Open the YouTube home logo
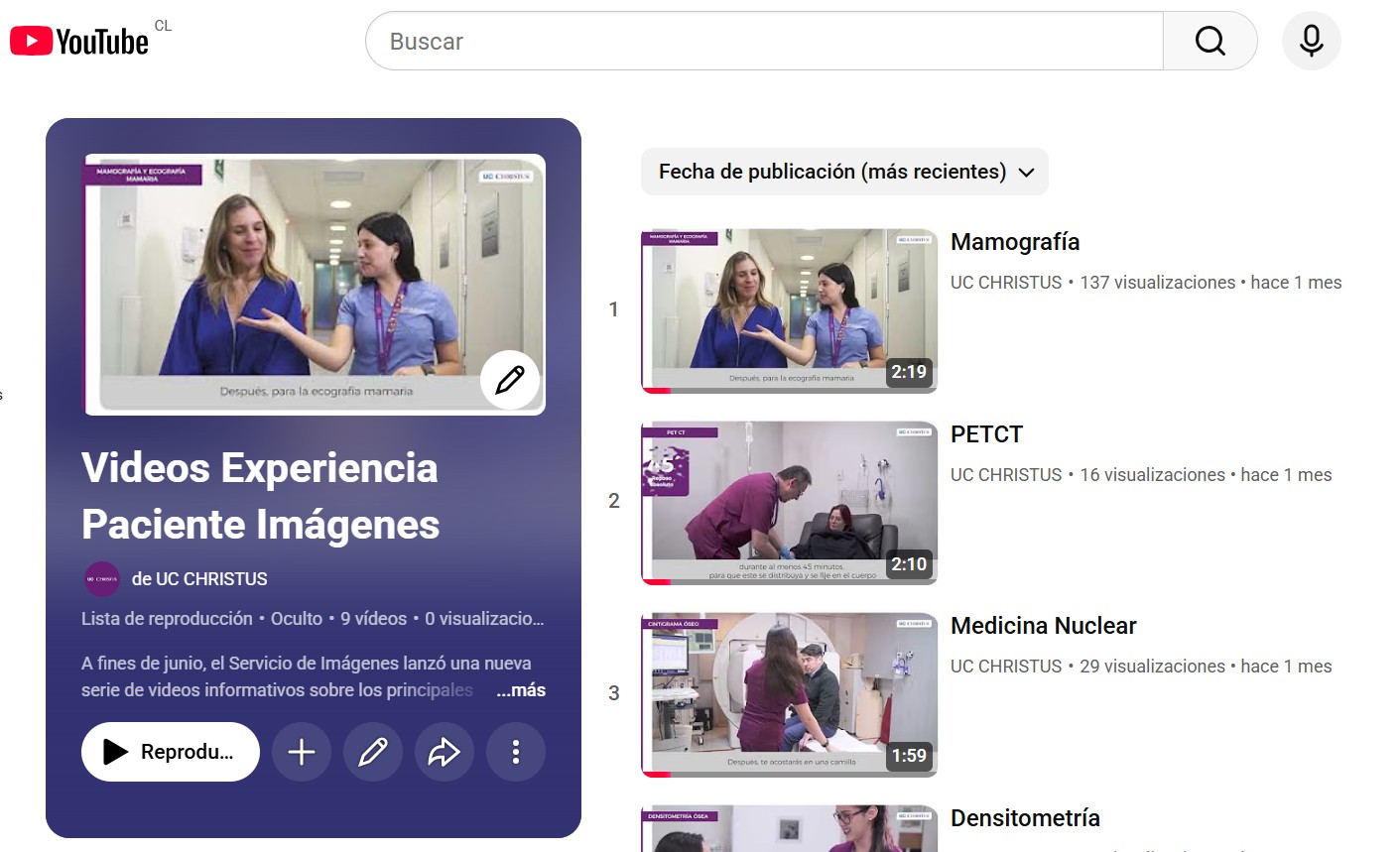 coord(79,41)
